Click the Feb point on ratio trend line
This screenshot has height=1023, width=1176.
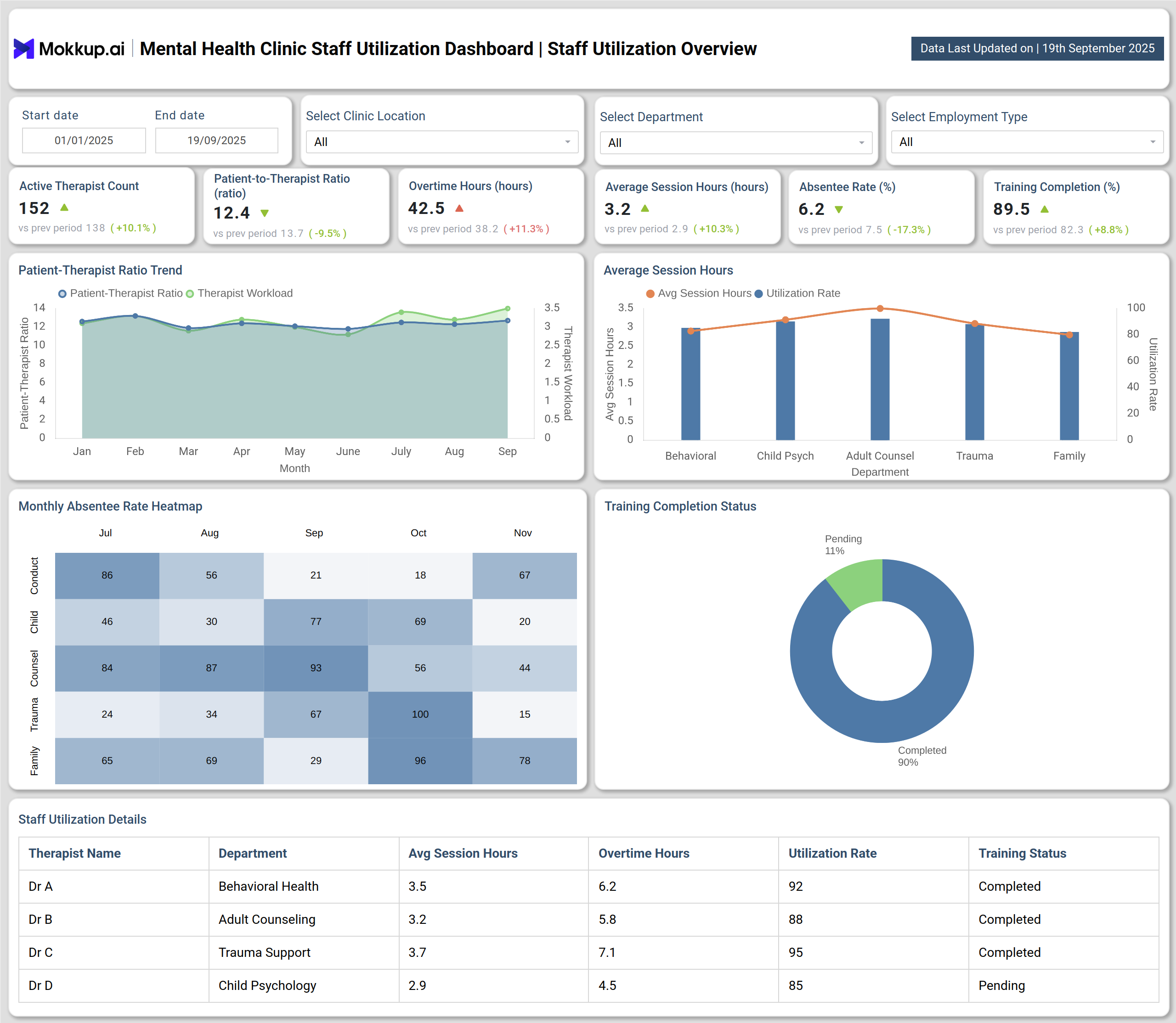(136, 316)
